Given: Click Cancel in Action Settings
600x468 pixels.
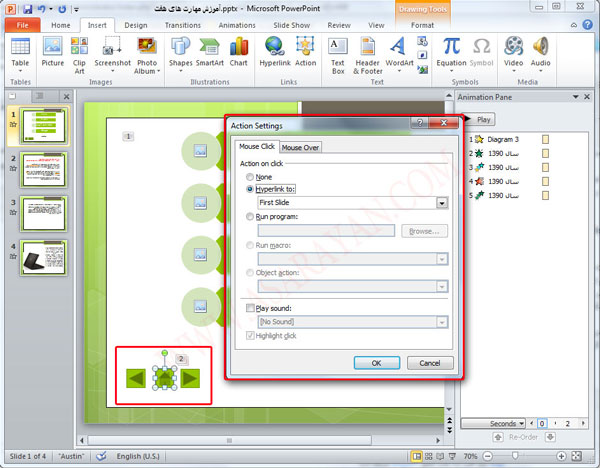Looking at the screenshot, I should [430, 362].
